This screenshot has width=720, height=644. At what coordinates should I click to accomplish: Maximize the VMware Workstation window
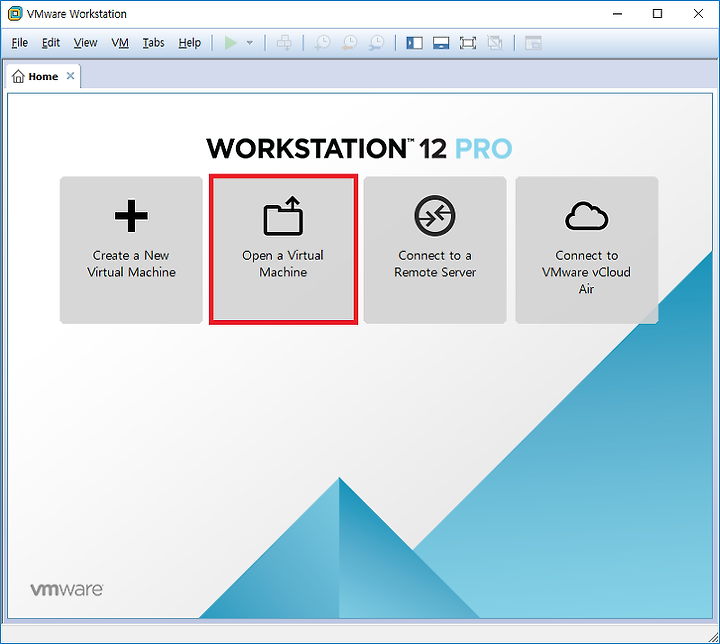658,14
